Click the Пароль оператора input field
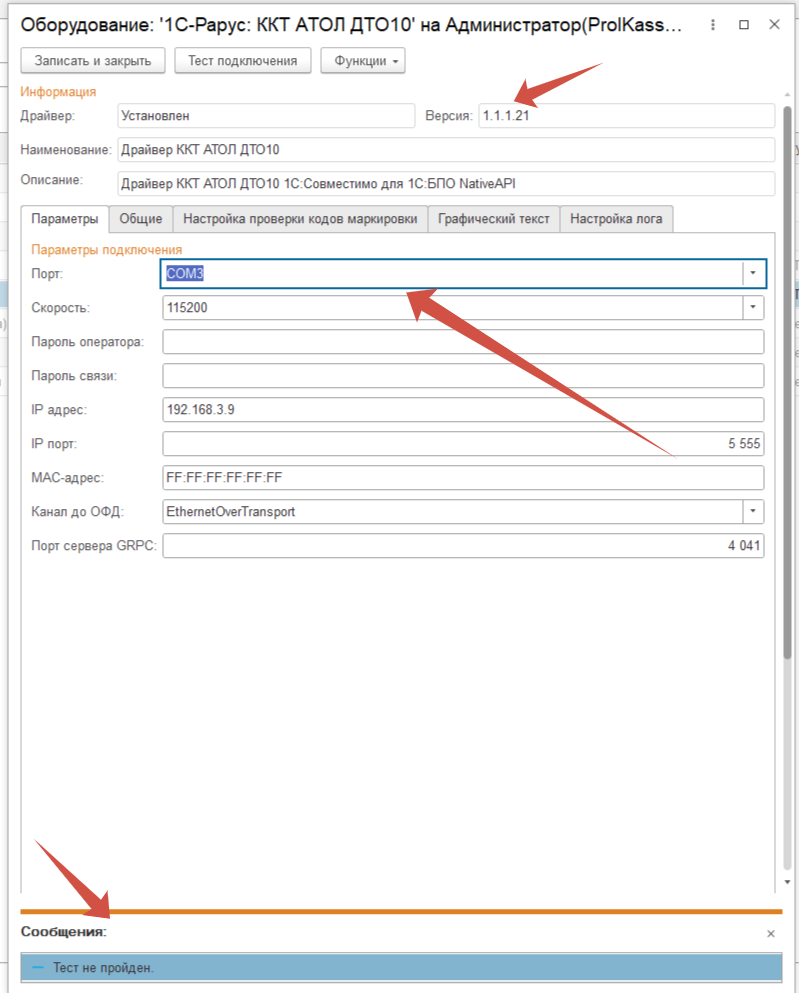 pyautogui.click(x=462, y=342)
